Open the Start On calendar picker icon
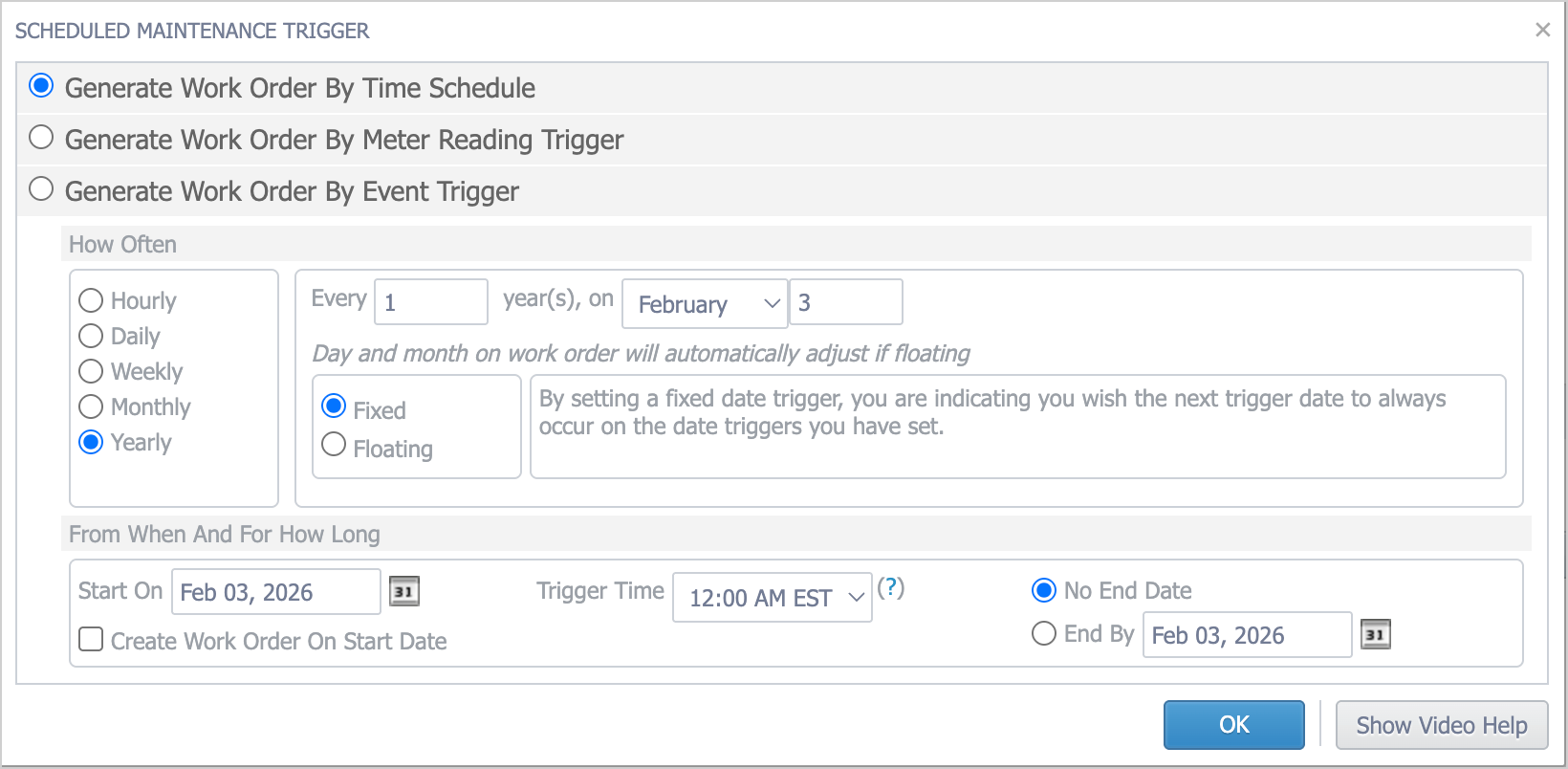1568x769 pixels. pyautogui.click(x=404, y=592)
